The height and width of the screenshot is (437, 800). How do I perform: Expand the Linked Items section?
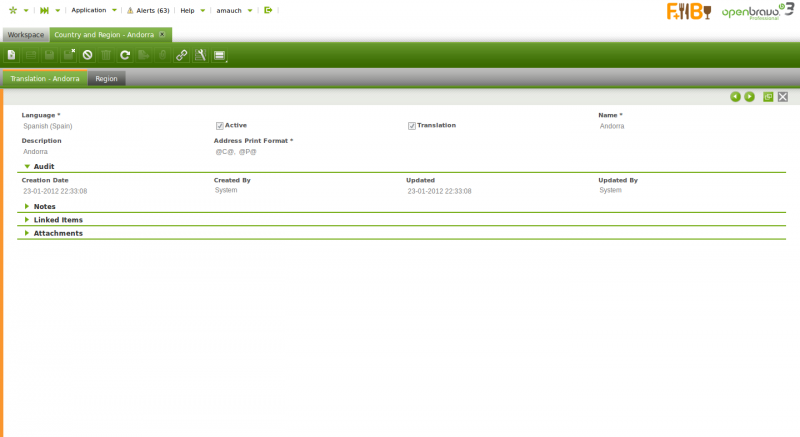[57, 219]
